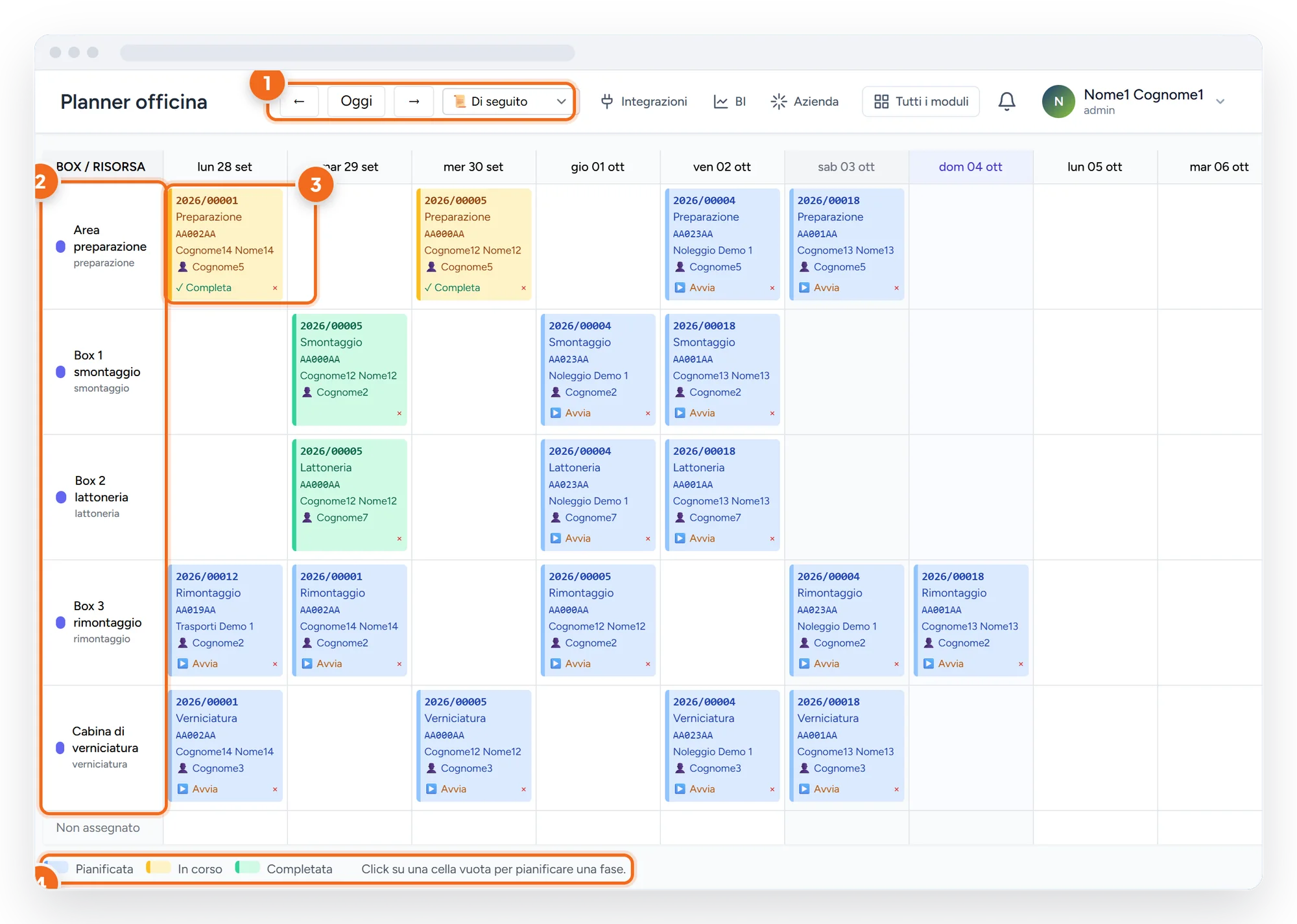Click the browser address bar
This screenshot has width=1297, height=924.
coord(348,53)
